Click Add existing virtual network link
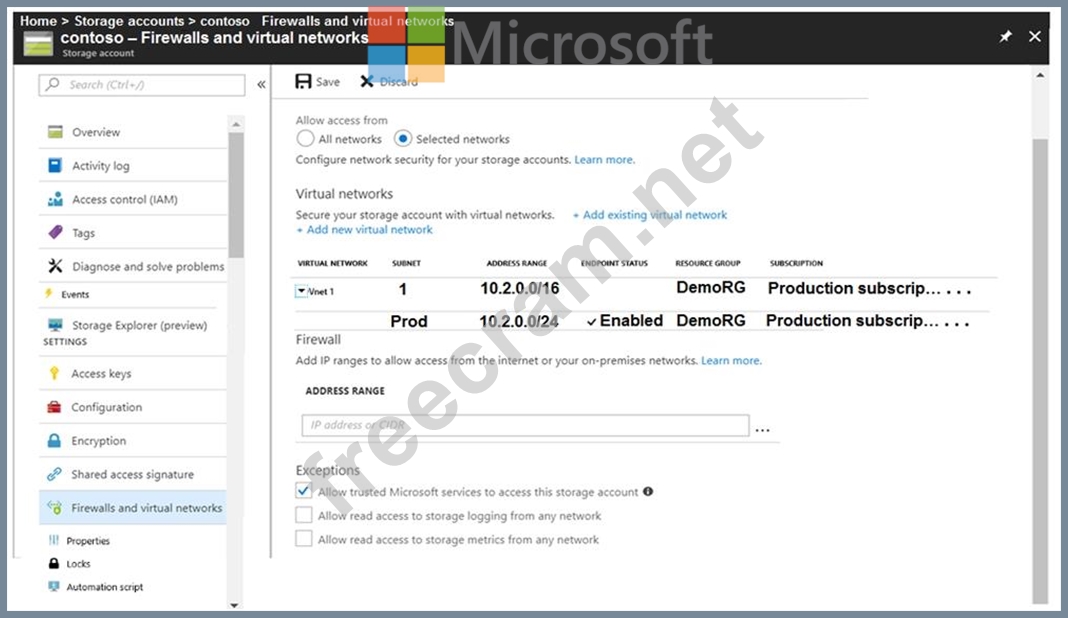 point(650,215)
